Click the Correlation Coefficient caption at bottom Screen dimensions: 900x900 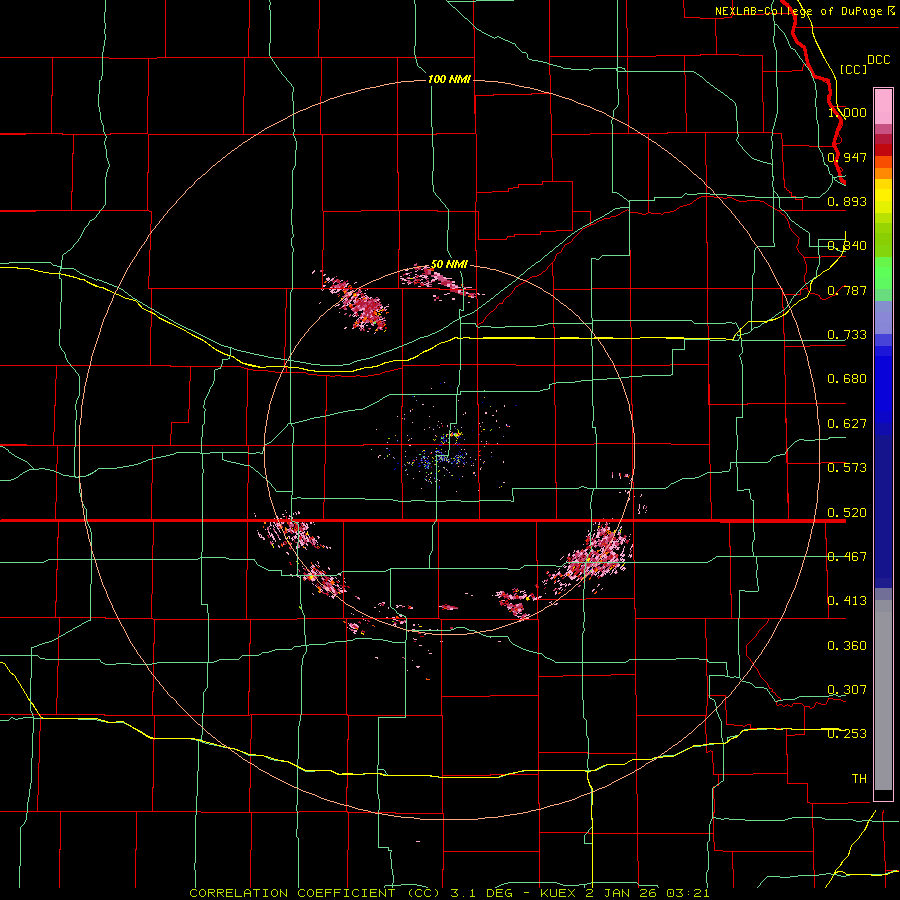tap(449, 893)
